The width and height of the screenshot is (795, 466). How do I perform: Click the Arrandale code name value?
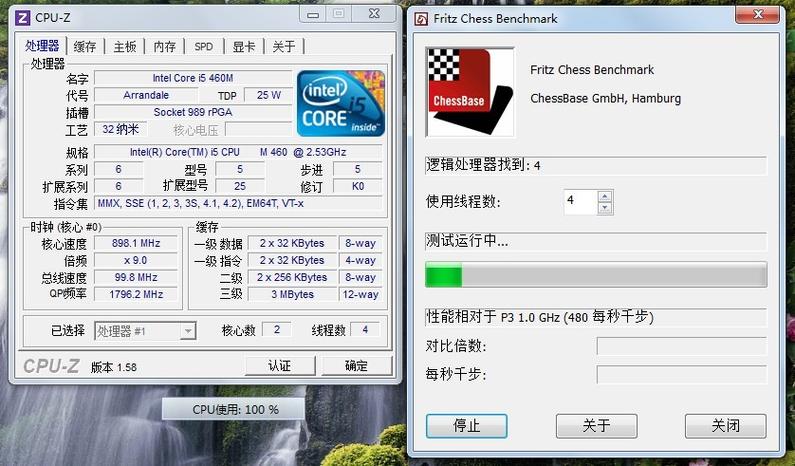(x=146, y=95)
